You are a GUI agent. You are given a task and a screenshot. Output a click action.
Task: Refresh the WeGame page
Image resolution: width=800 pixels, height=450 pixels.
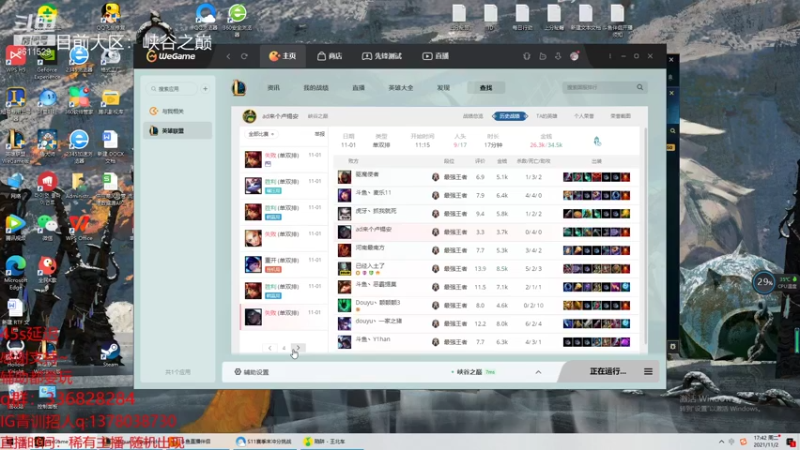(x=244, y=56)
